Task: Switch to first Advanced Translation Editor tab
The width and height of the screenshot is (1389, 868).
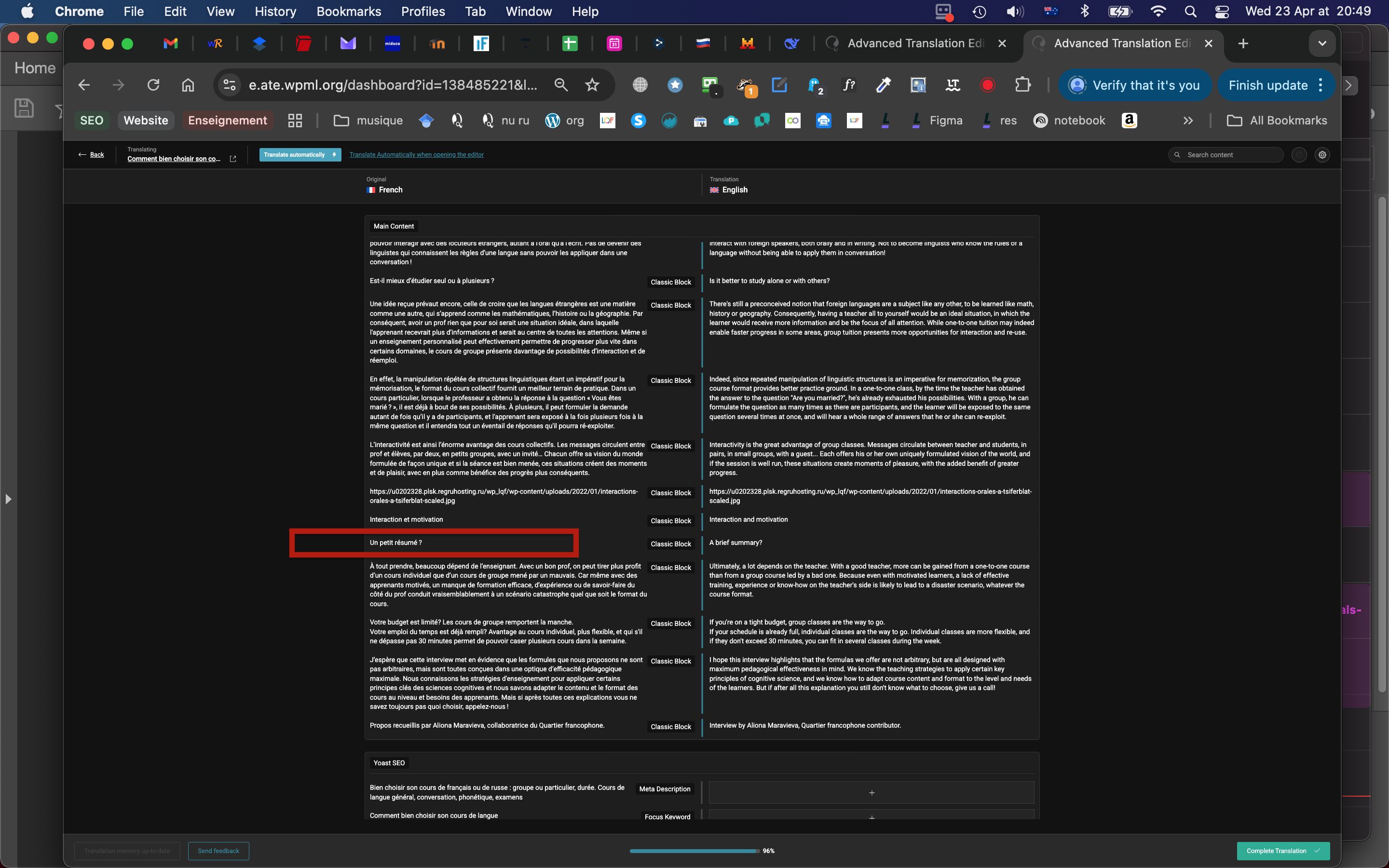Action: (915, 43)
